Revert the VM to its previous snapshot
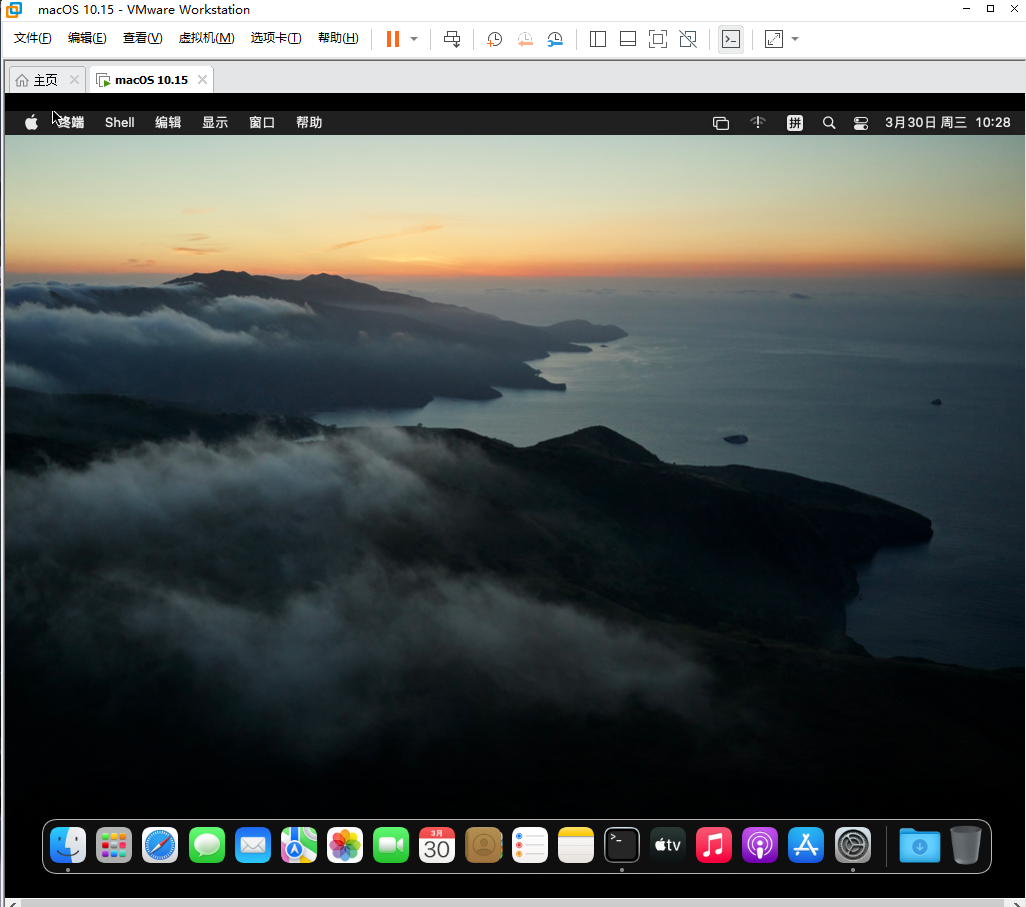 pos(525,39)
